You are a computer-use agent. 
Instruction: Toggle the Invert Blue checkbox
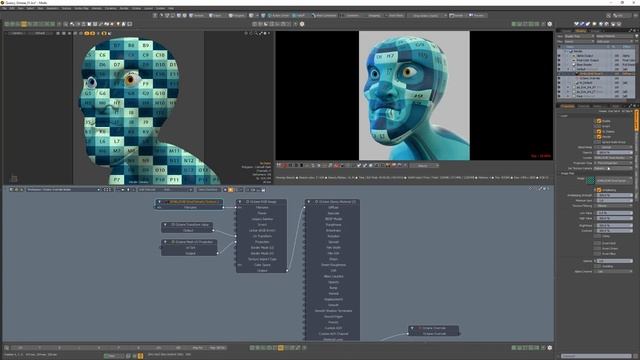pos(598,254)
